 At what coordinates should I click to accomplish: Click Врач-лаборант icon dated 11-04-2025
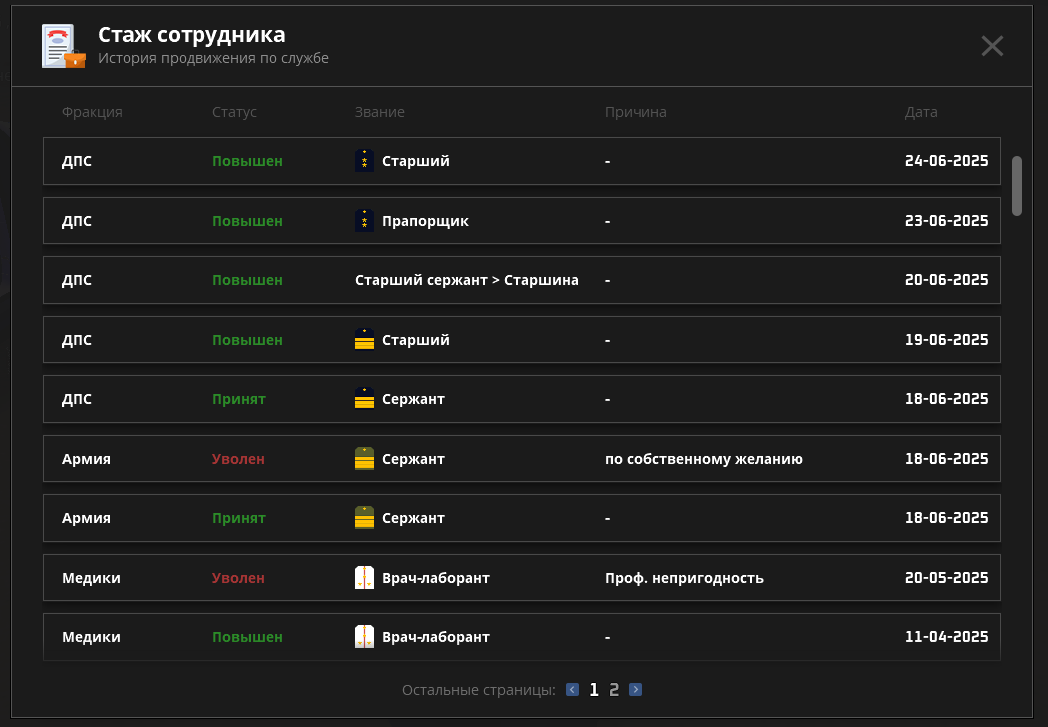coord(365,637)
